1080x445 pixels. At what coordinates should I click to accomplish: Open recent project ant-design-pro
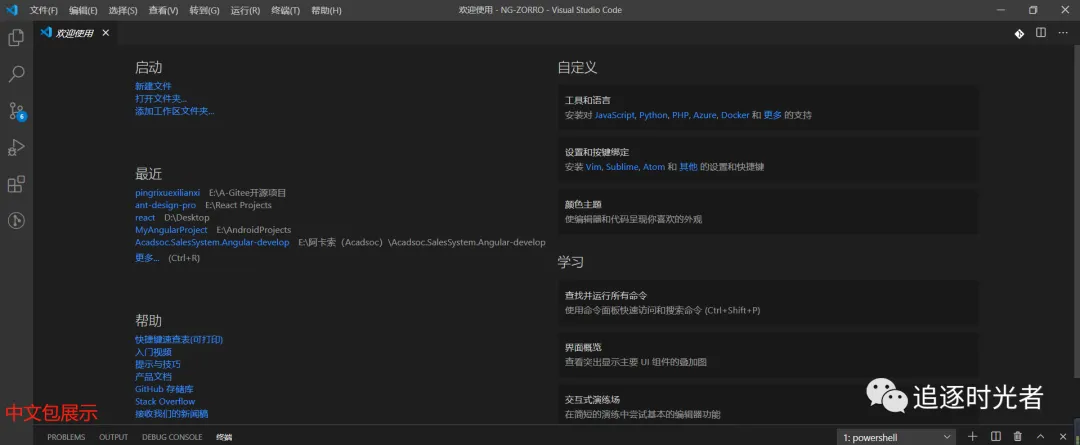[x=165, y=205]
